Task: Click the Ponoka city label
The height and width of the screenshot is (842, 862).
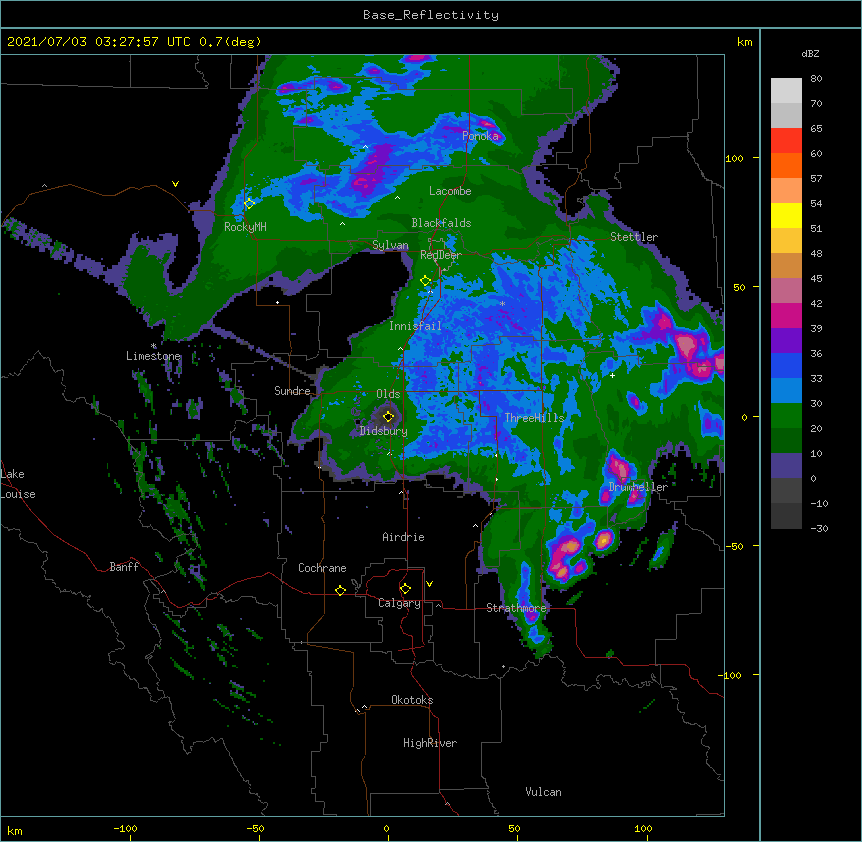Action: tap(480, 136)
